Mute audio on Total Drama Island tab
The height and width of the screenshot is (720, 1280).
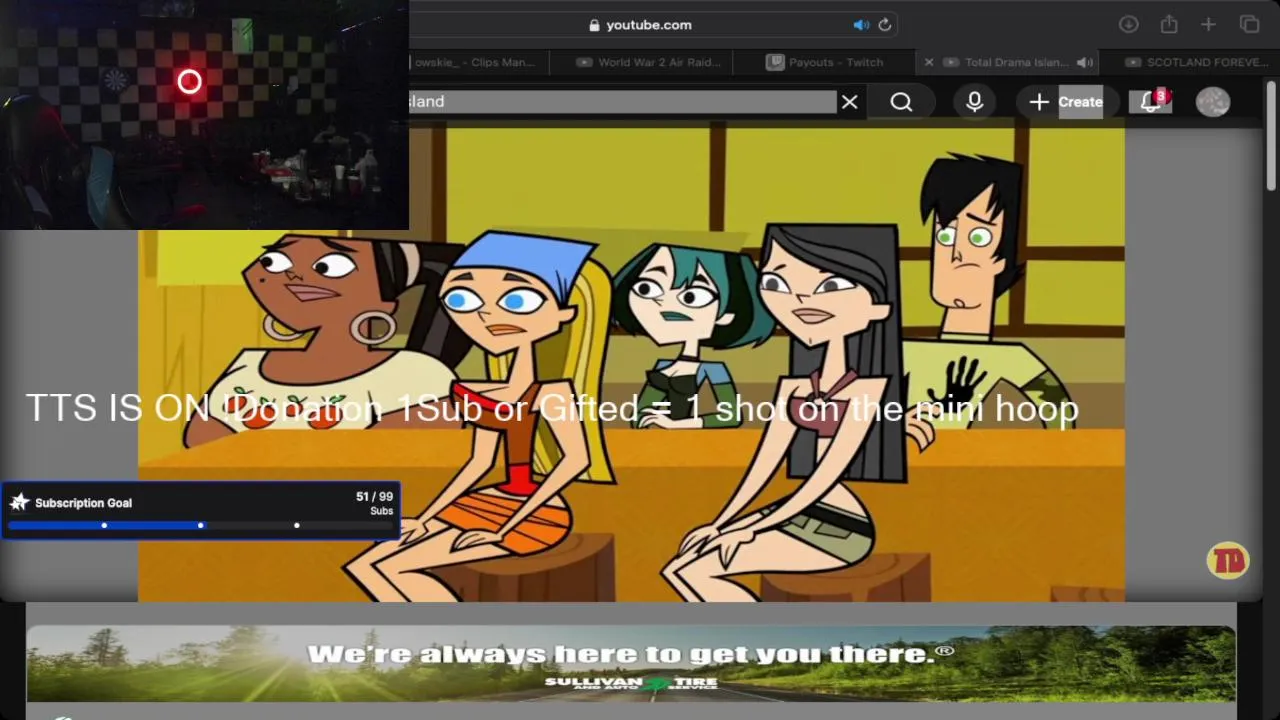coord(1083,62)
